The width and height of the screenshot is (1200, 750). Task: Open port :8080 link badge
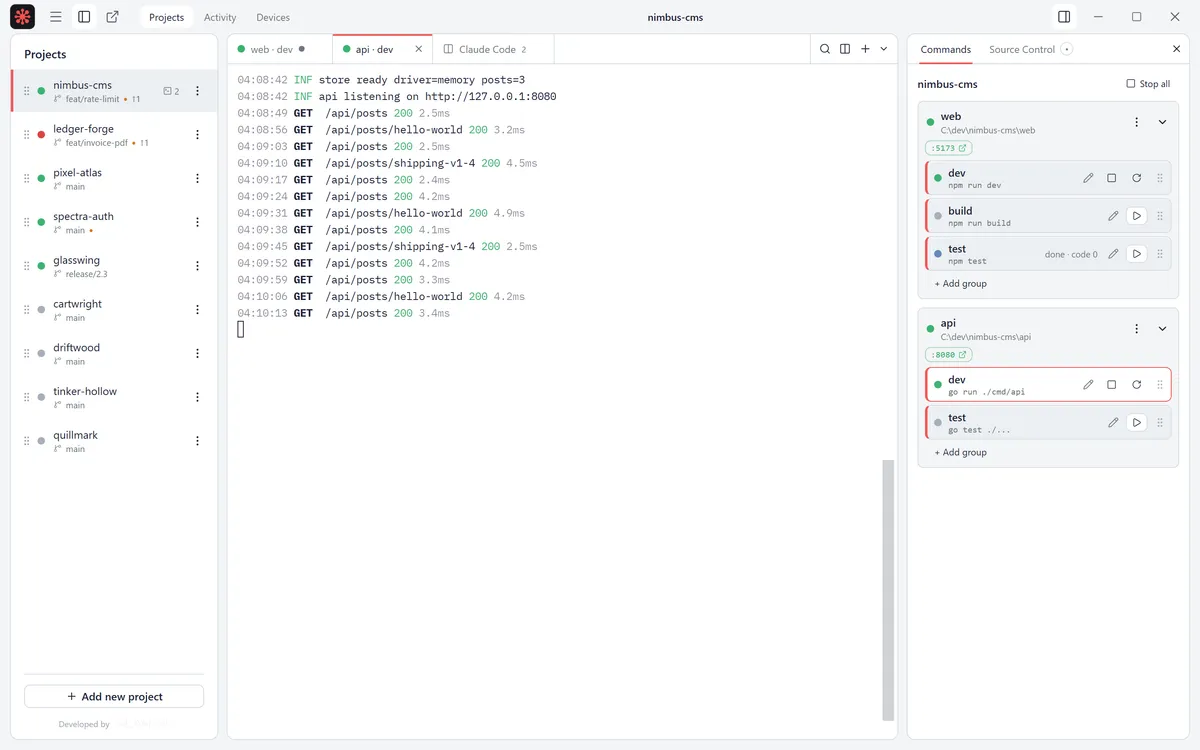(948, 355)
